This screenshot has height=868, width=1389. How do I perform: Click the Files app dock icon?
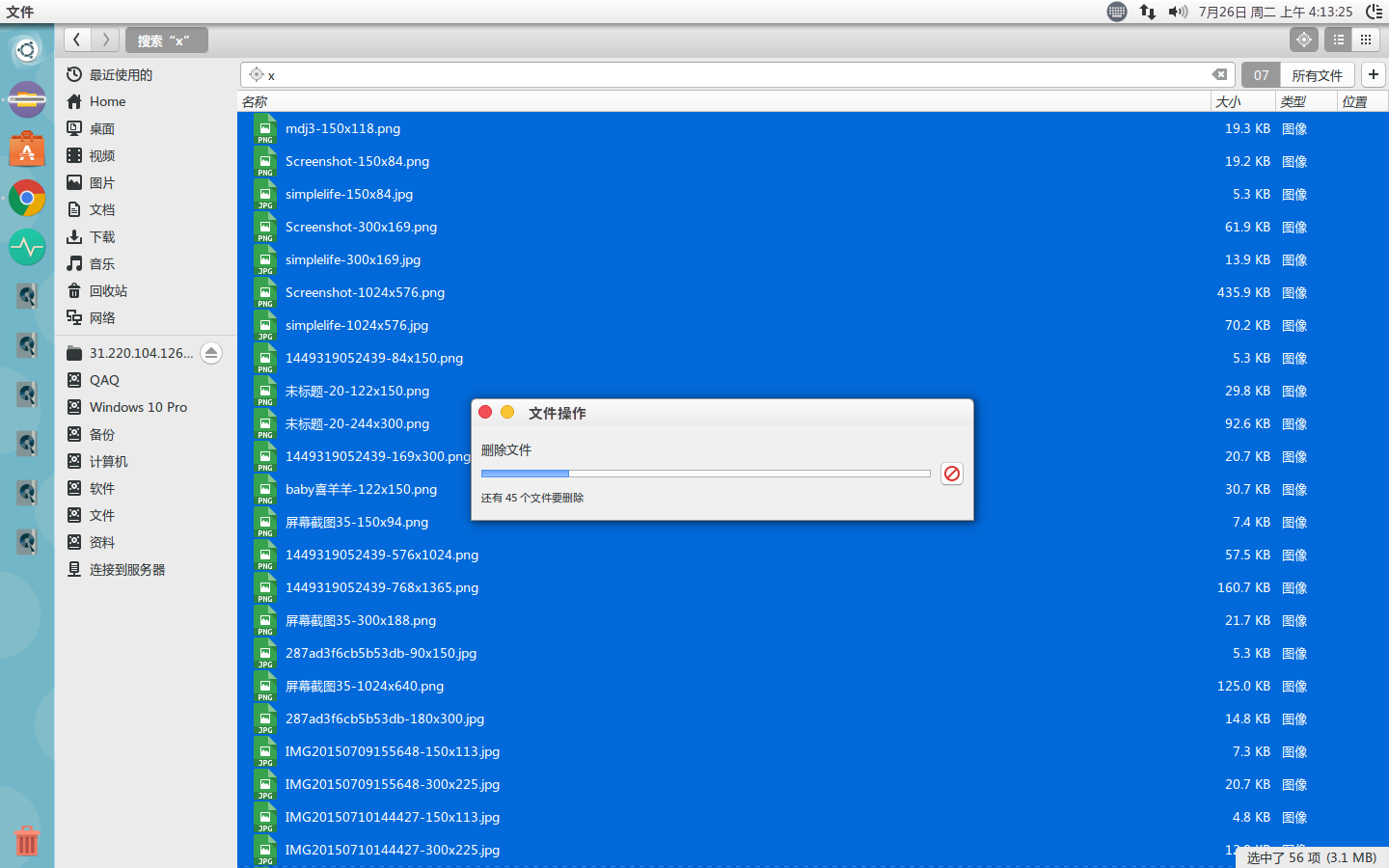click(x=27, y=100)
